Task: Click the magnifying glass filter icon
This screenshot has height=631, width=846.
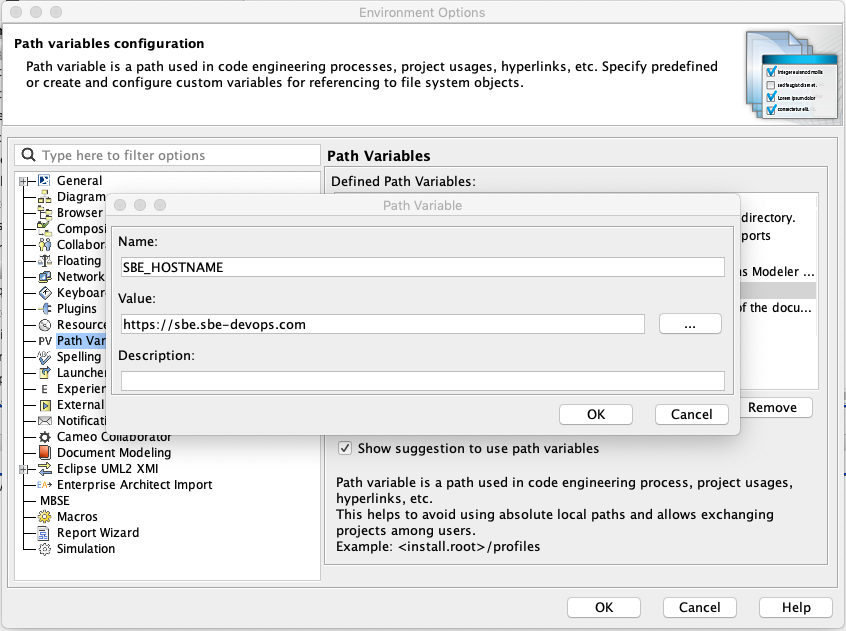Action: click(26, 155)
